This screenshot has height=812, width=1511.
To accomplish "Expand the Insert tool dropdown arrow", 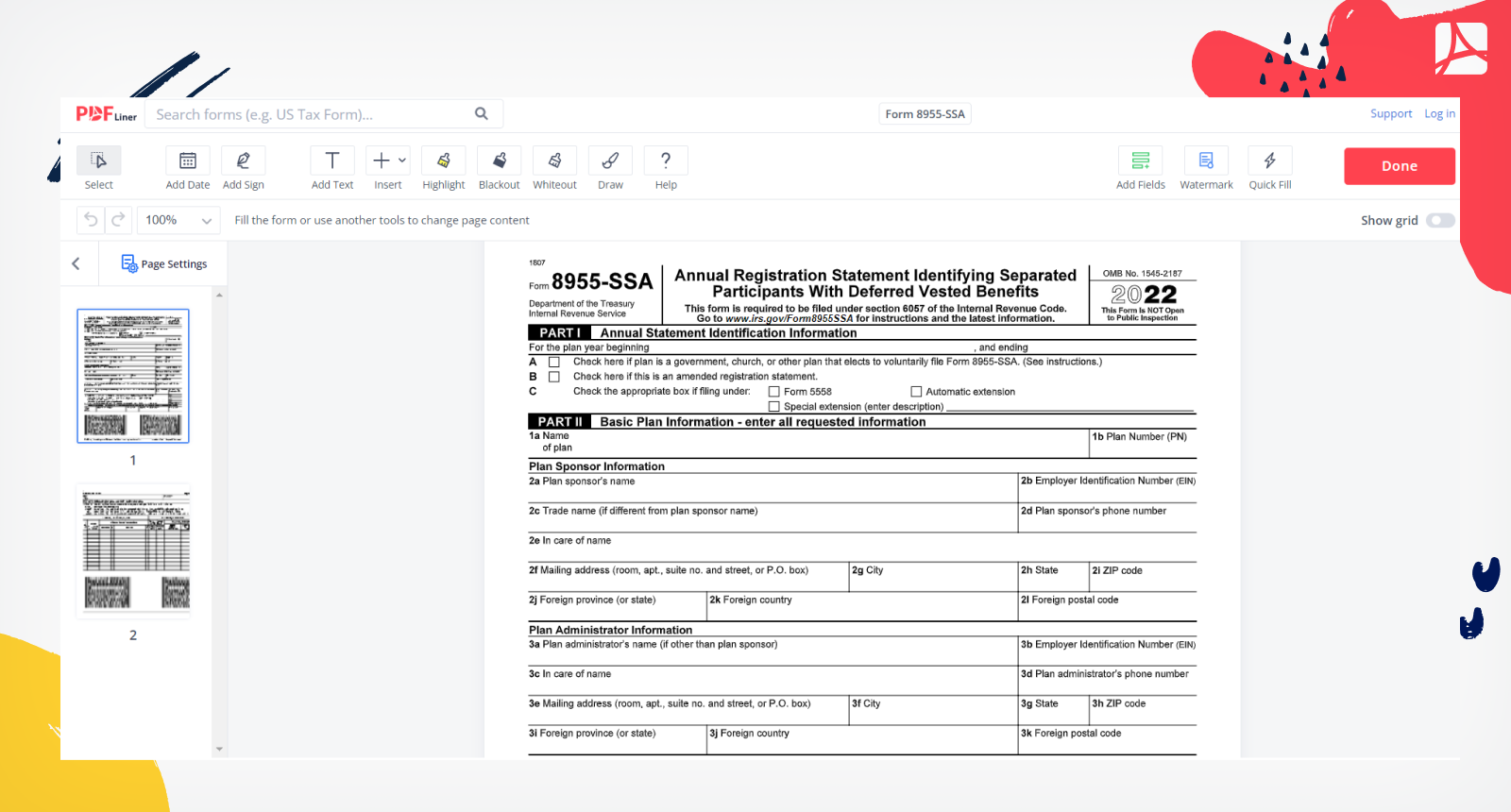I will 402,161.
